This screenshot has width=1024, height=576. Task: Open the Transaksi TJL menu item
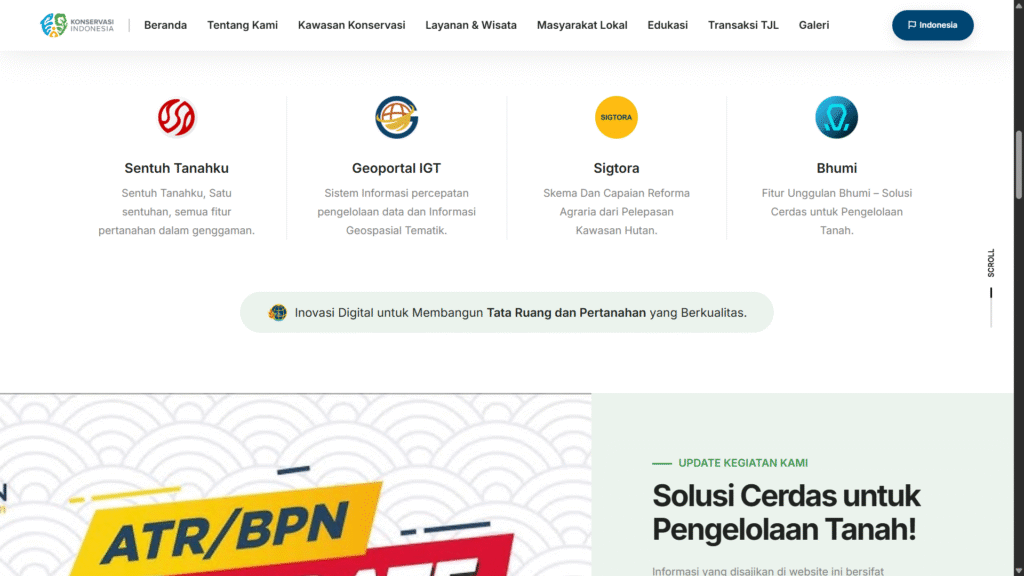(743, 25)
